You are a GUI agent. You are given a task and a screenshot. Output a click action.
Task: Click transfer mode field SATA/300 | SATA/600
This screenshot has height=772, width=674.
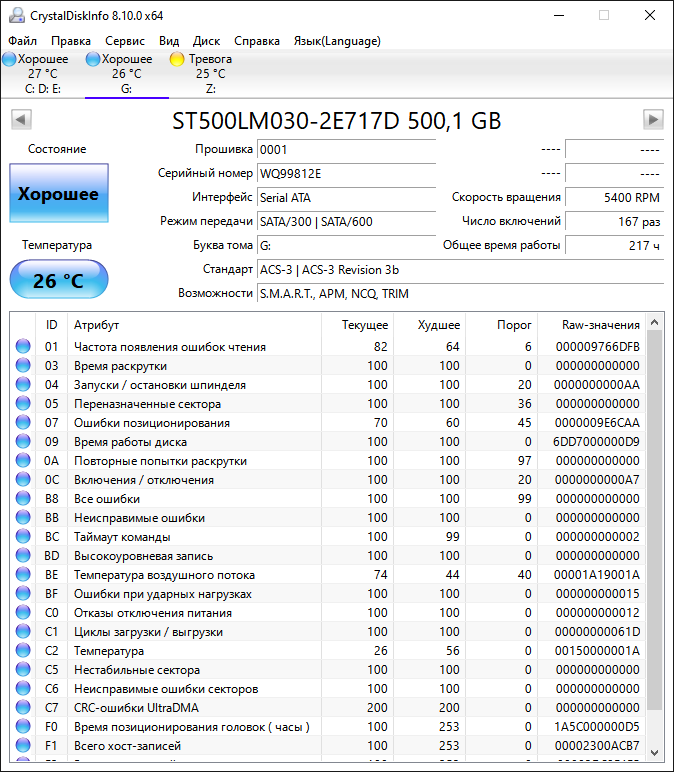point(347,222)
